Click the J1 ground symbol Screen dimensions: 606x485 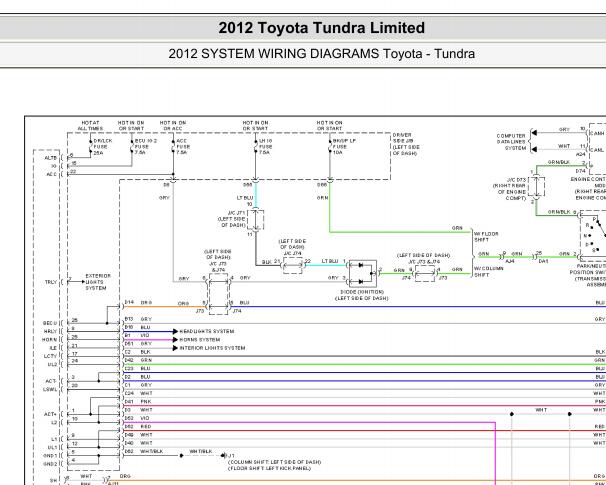point(223,456)
